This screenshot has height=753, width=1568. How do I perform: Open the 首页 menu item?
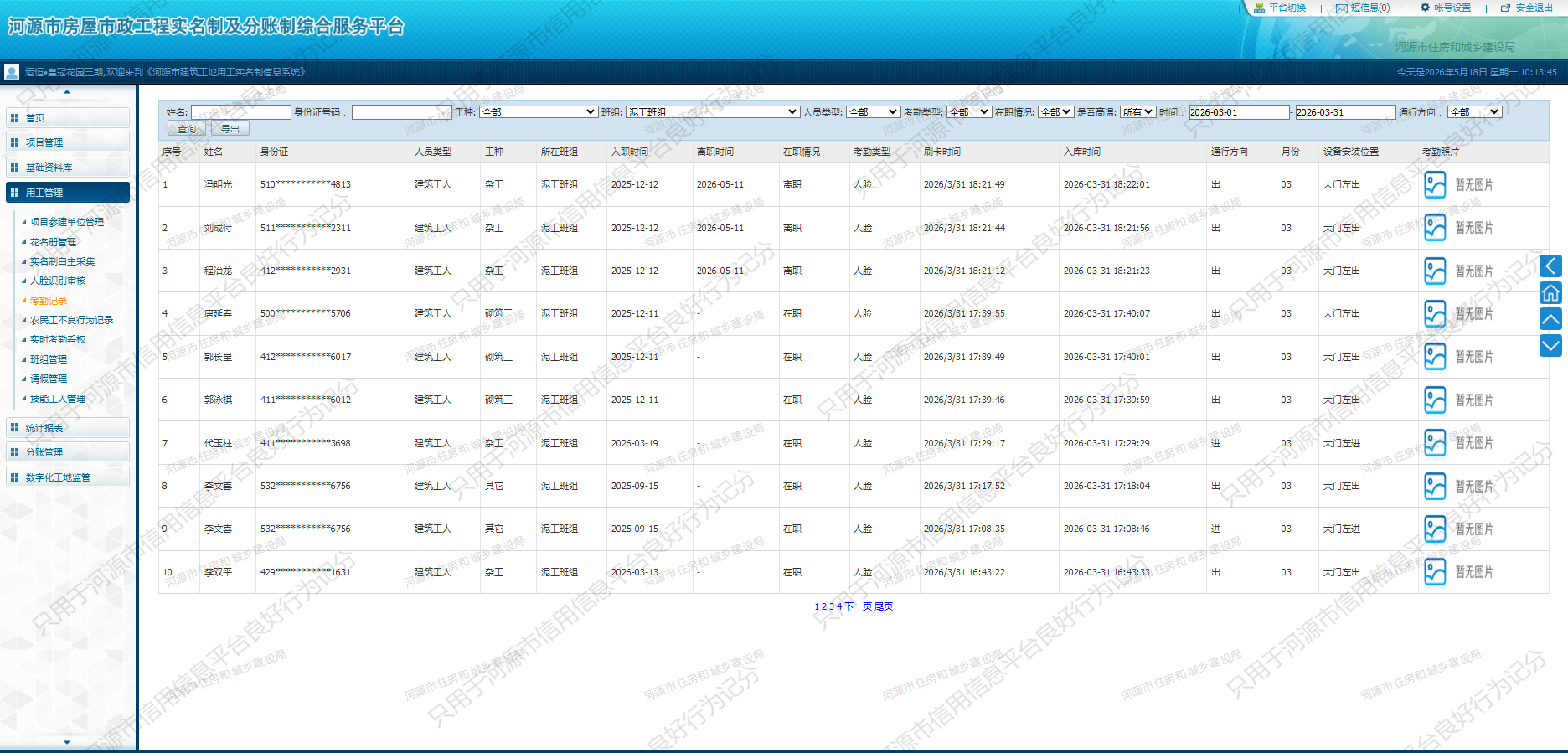[x=68, y=118]
